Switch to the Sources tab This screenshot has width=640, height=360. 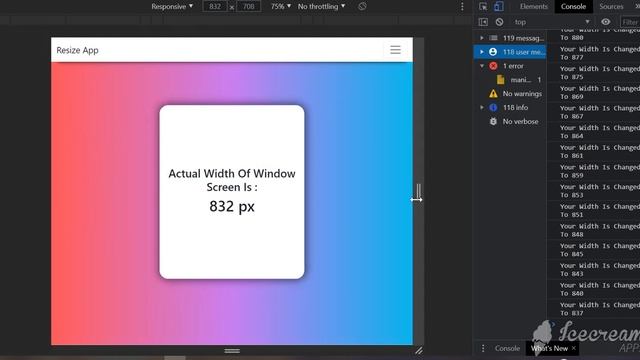[x=611, y=7]
